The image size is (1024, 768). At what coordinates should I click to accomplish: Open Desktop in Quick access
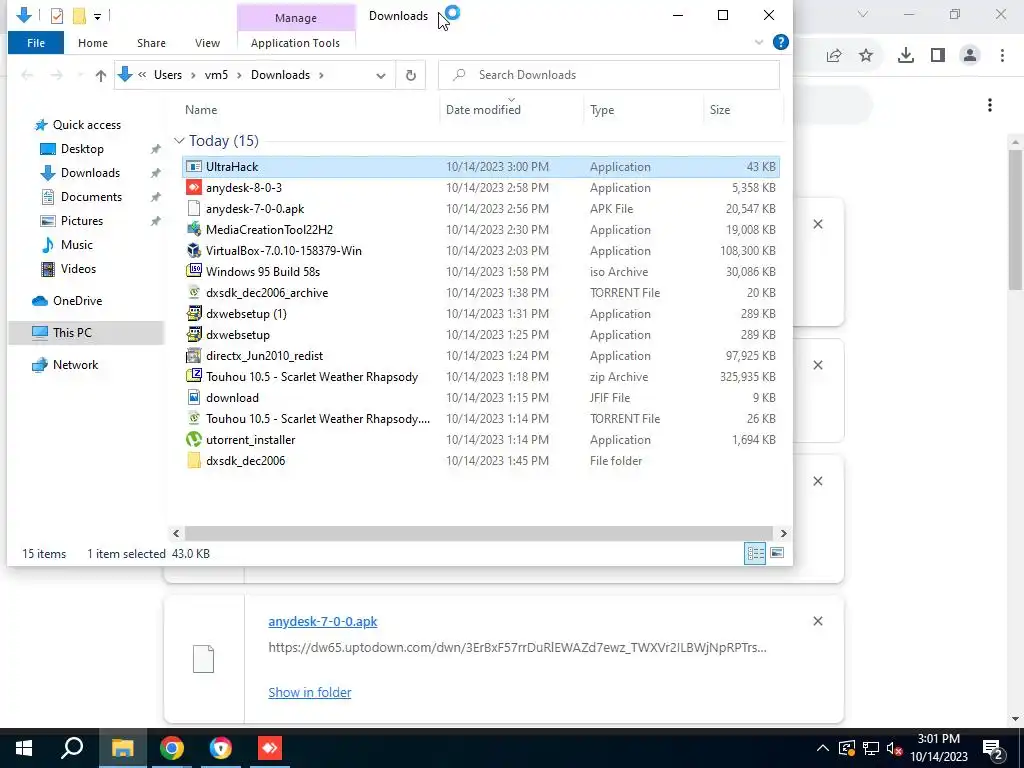(x=82, y=149)
